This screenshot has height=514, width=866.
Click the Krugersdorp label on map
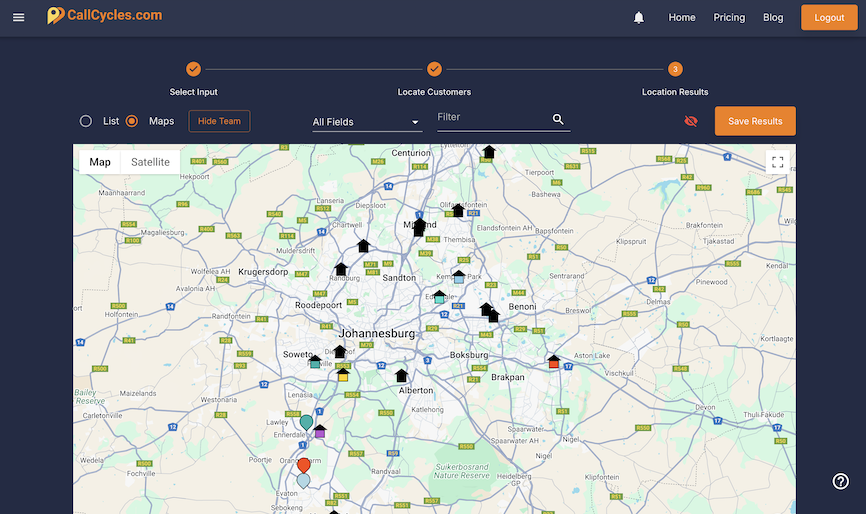click(263, 272)
